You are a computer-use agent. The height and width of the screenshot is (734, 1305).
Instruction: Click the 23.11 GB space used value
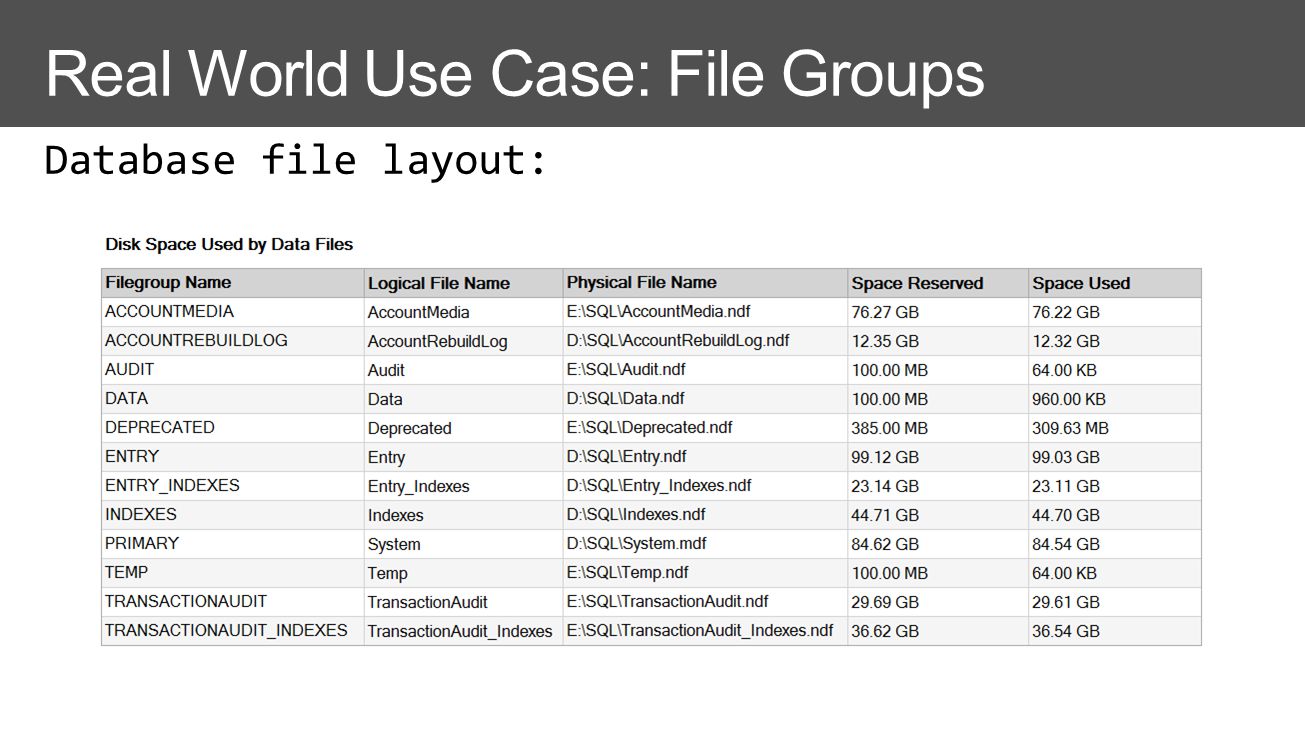tap(1066, 487)
